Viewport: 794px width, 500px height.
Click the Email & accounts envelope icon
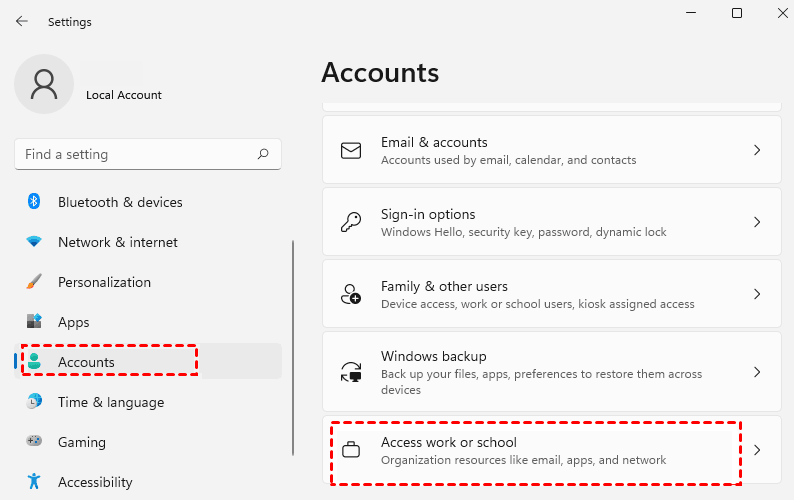pyautogui.click(x=351, y=150)
